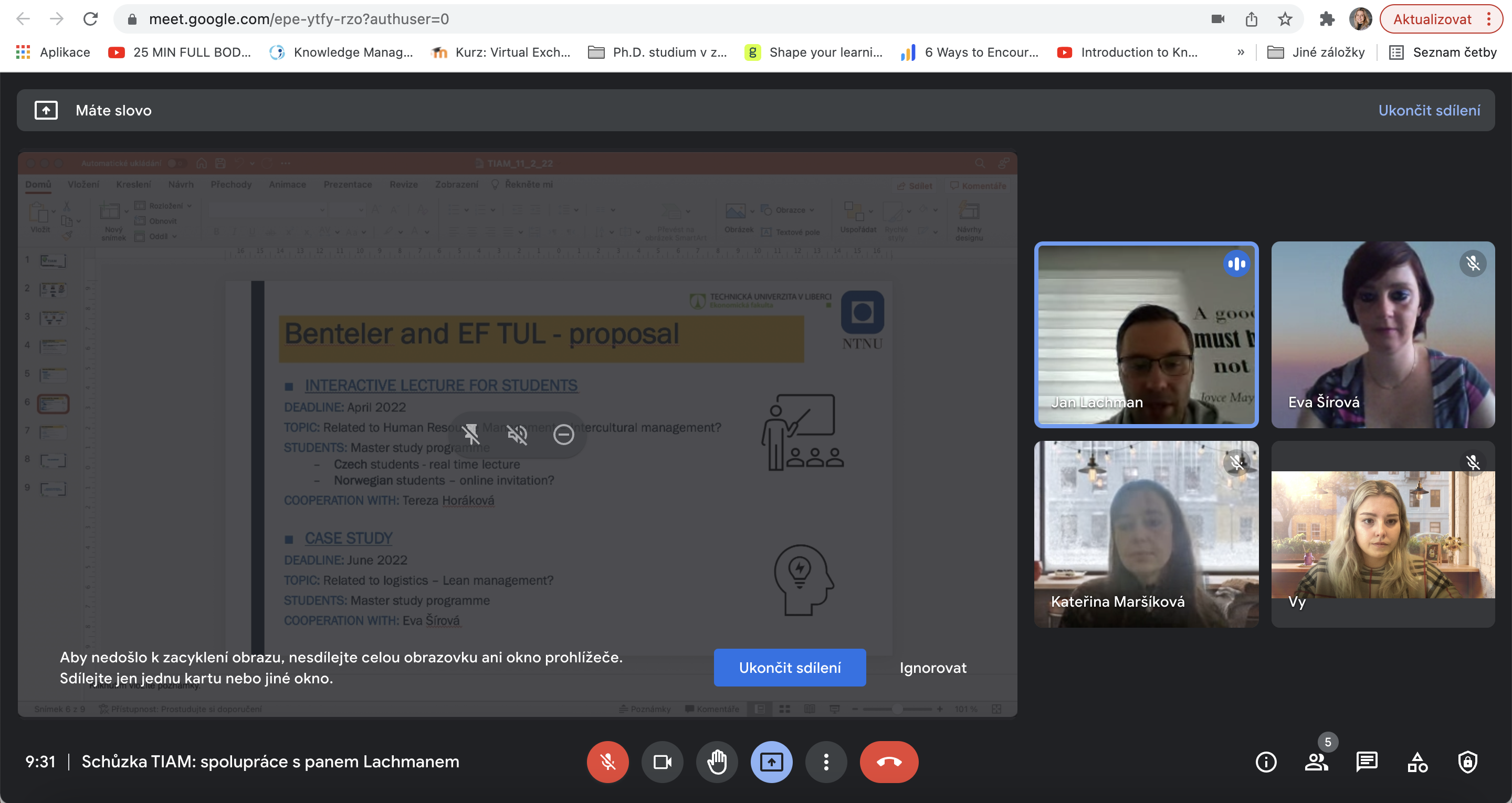Open Knowledge Manag... bookmark
The width and height of the screenshot is (1512, 803).
coord(341,52)
